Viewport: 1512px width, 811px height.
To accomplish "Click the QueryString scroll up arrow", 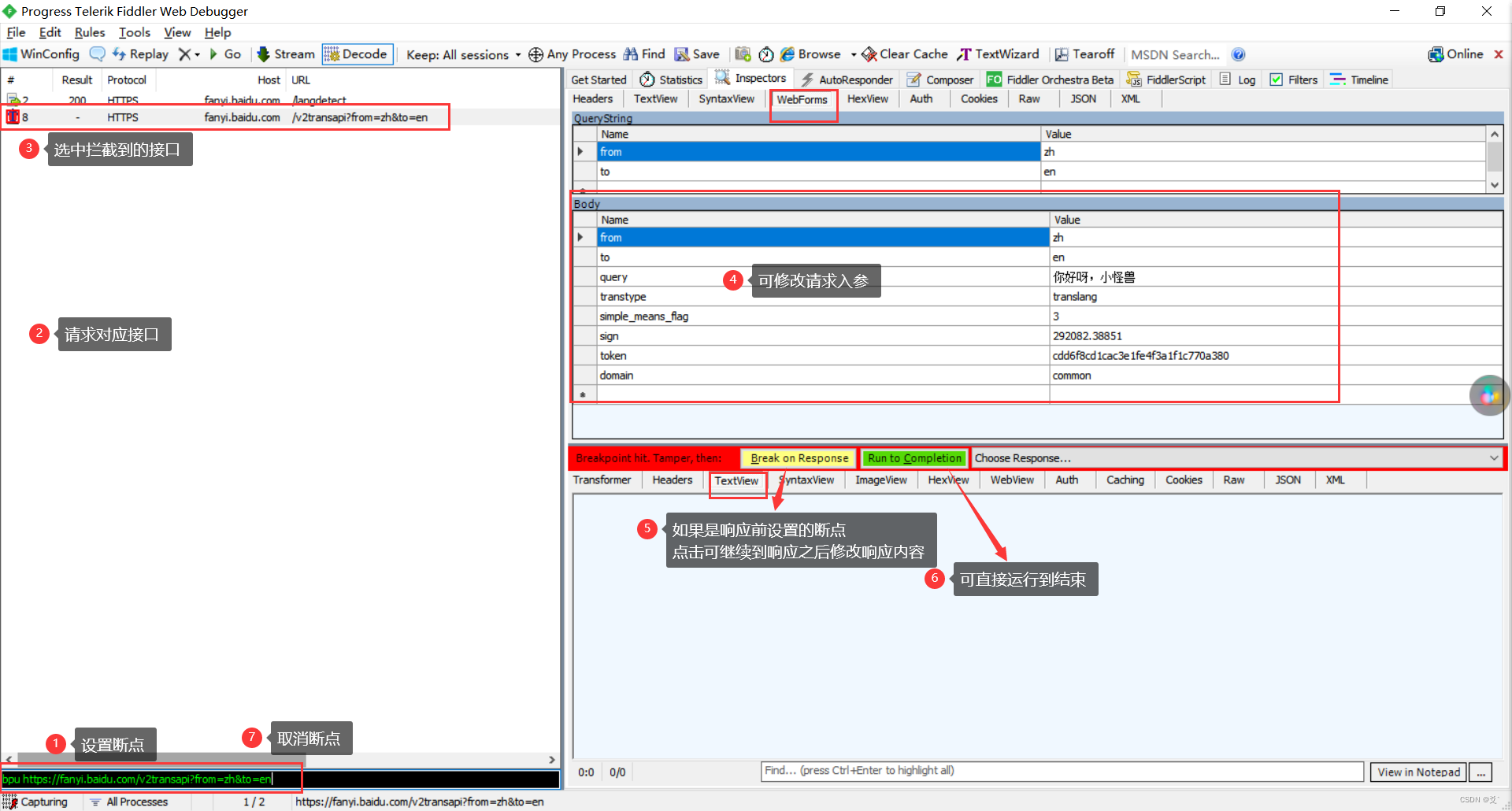I will point(1494,134).
